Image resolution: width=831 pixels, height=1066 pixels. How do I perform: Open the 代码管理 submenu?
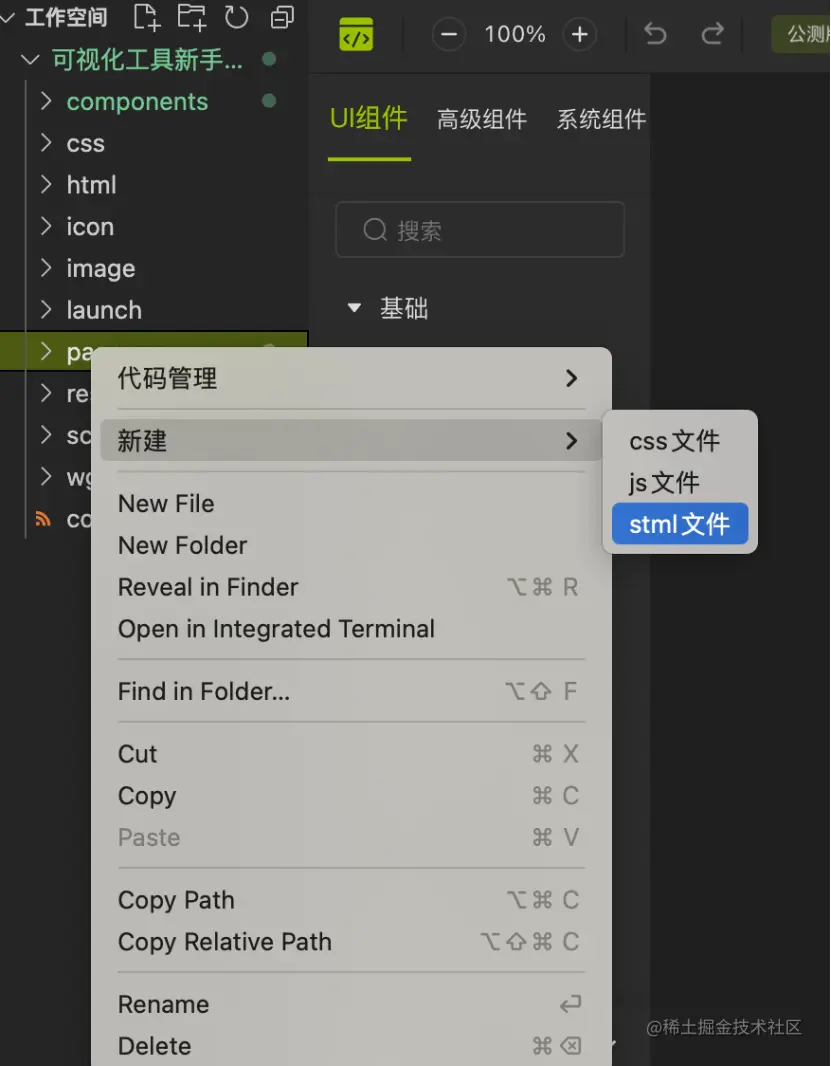click(x=351, y=378)
